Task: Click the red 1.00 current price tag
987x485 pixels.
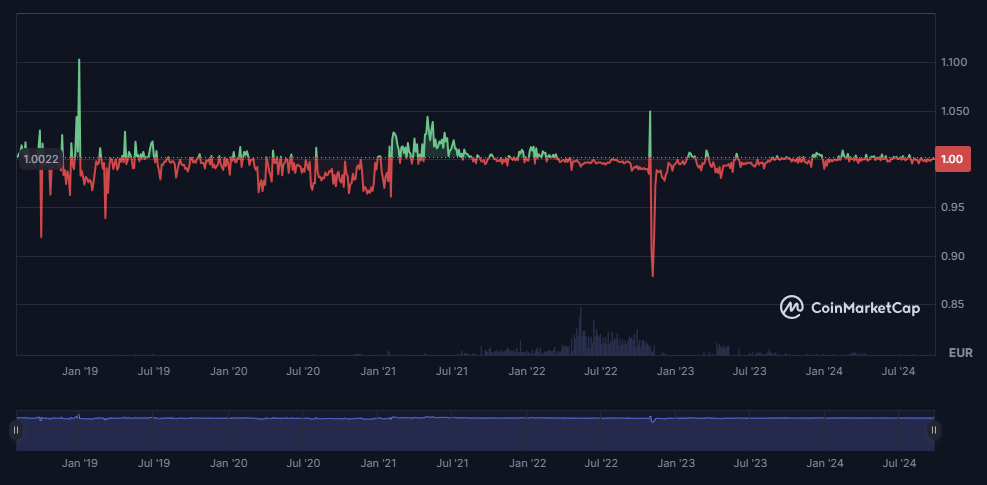Action: (x=953, y=159)
